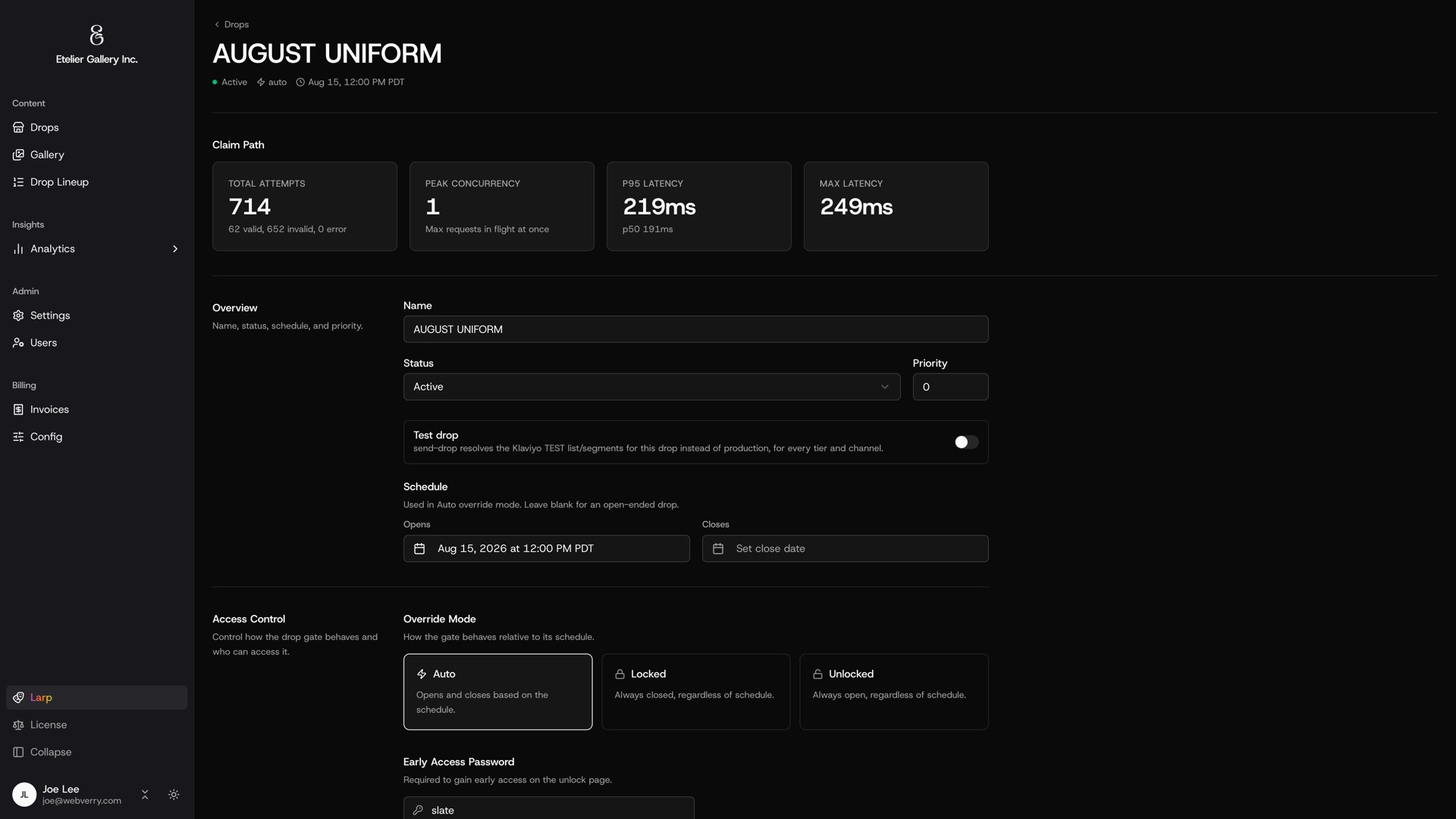Click the P95 Latency 219ms value
The height and width of the screenshot is (819, 1456).
[x=659, y=206]
